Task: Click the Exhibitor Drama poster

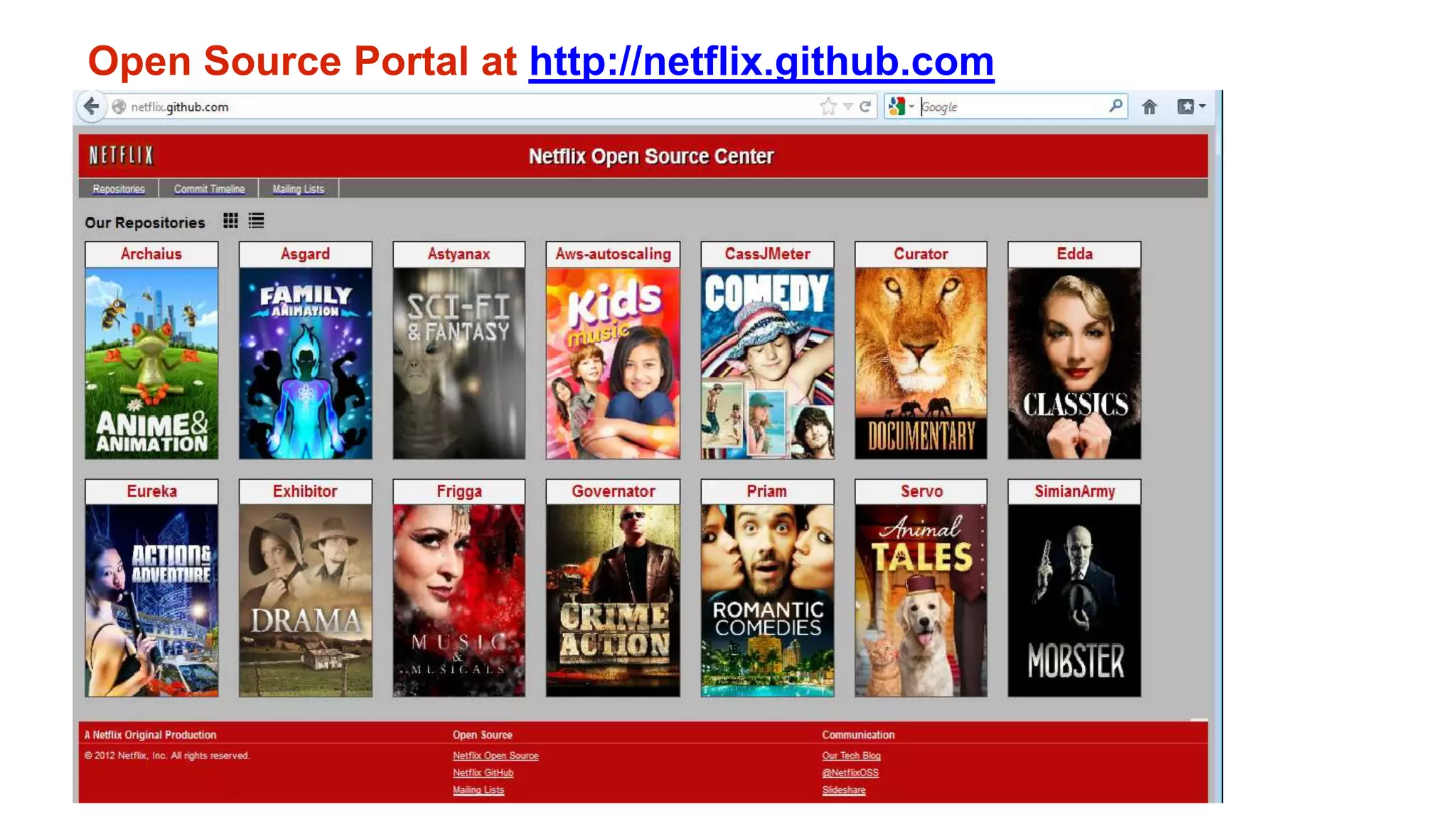Action: [305, 601]
